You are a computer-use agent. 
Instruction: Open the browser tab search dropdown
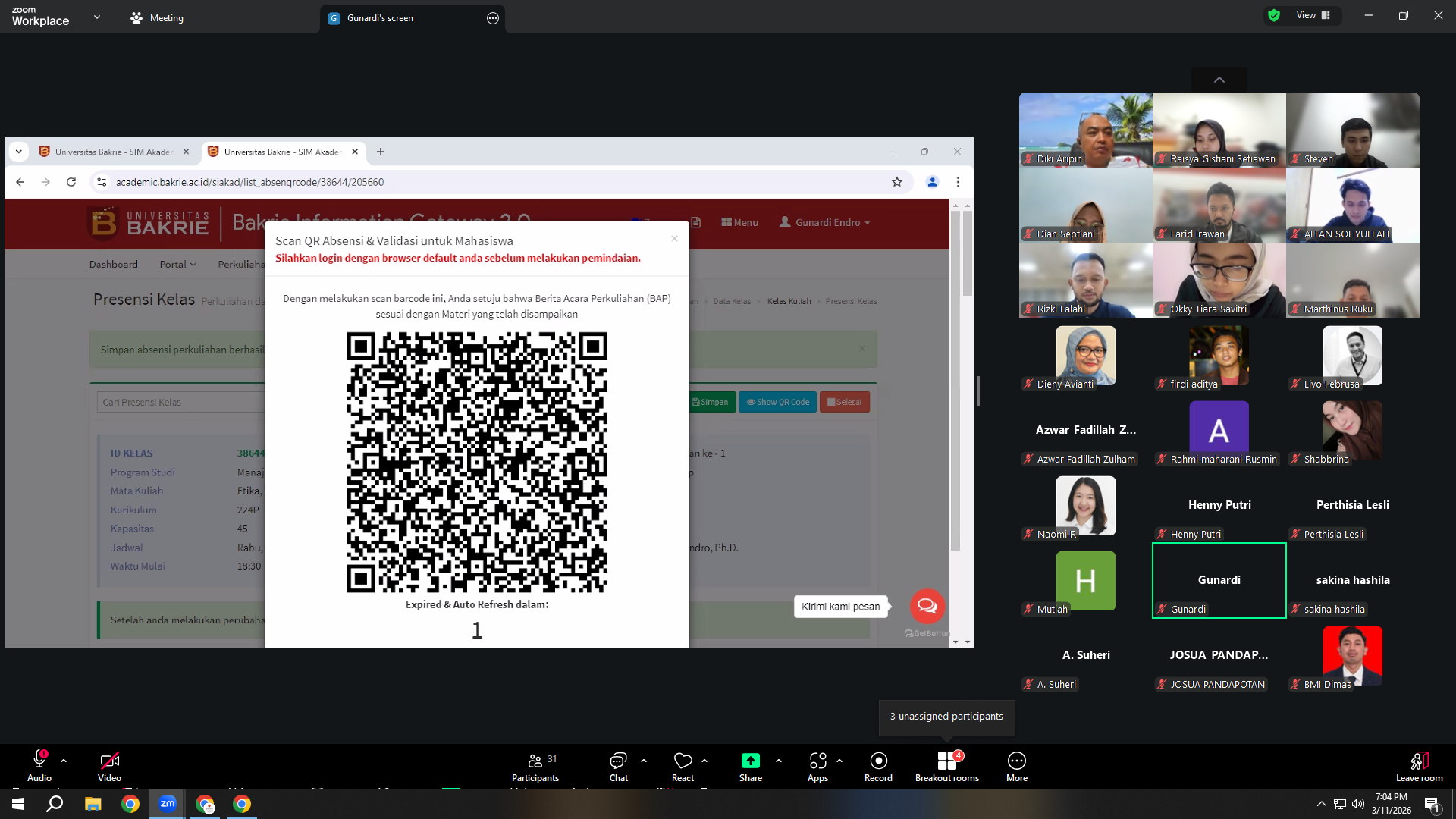coord(19,152)
